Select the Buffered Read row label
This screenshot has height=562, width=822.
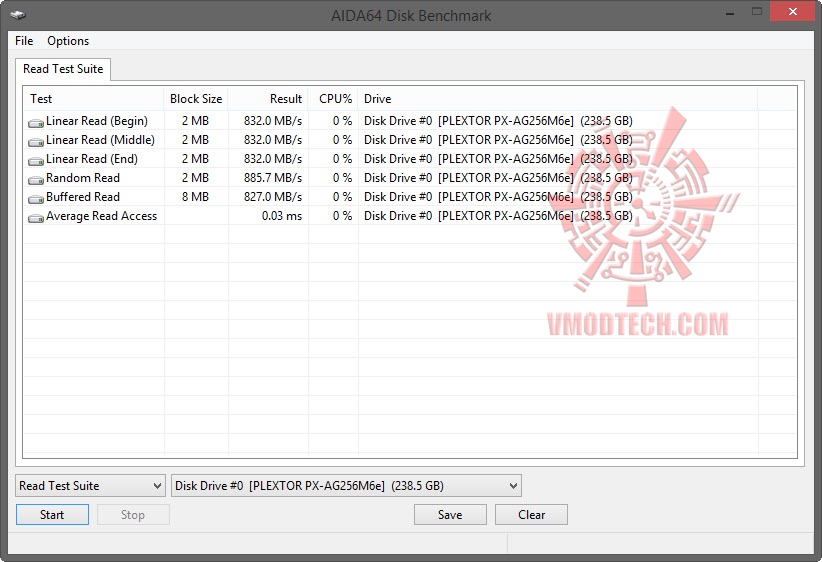(83, 197)
